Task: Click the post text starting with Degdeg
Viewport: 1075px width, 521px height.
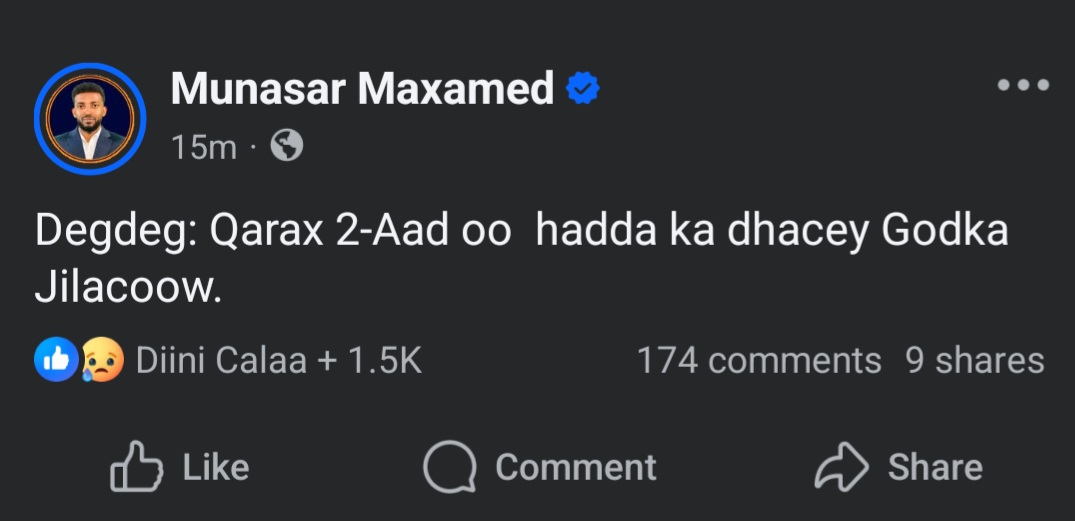Action: pyautogui.click(x=520, y=232)
